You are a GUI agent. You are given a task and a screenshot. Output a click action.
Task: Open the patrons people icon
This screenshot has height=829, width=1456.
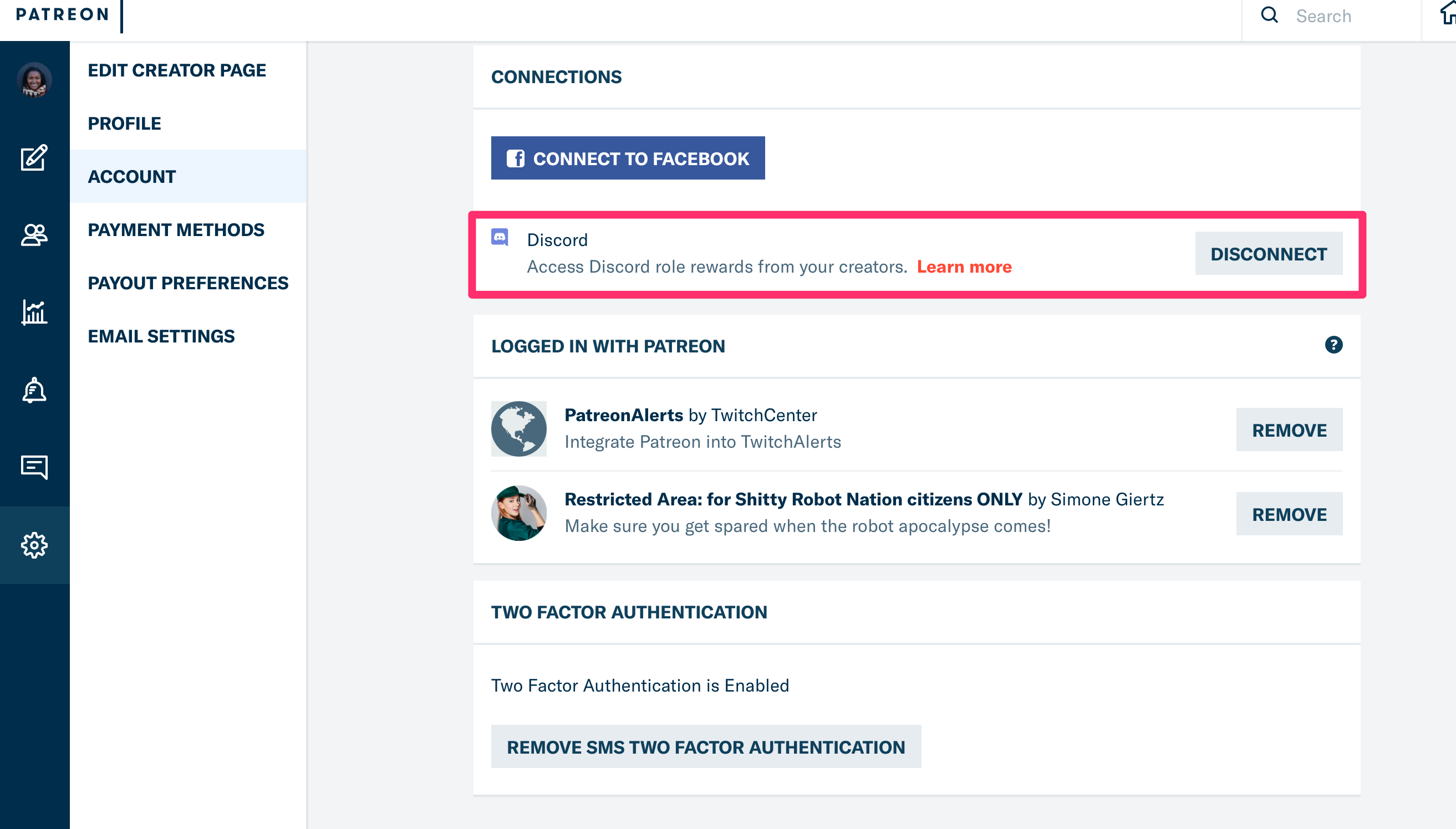tap(34, 234)
